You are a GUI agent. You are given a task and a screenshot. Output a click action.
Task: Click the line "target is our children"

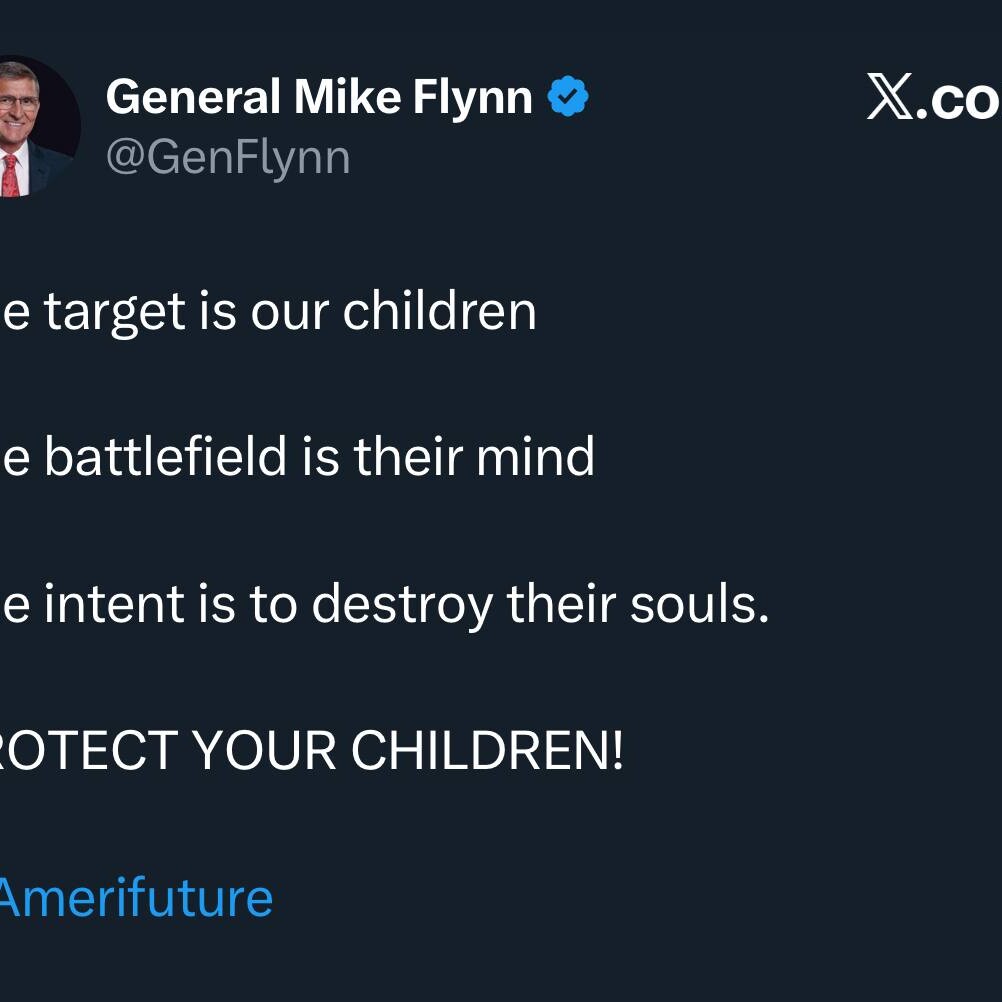pyautogui.click(x=270, y=311)
